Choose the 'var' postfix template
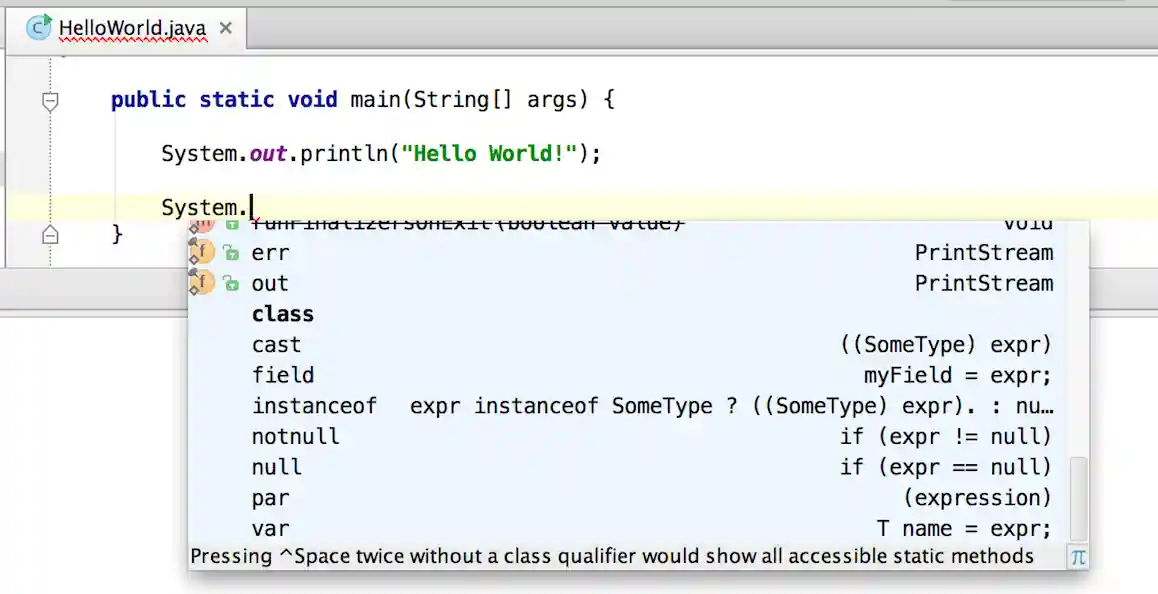Viewport: 1158px width, 594px height. 270,529
